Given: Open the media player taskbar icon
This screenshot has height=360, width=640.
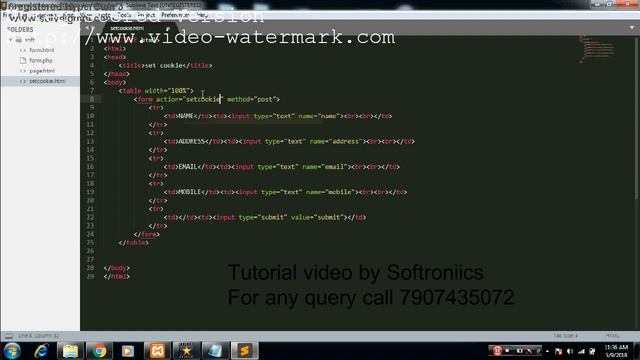Looking at the screenshot, I should (x=128, y=351).
